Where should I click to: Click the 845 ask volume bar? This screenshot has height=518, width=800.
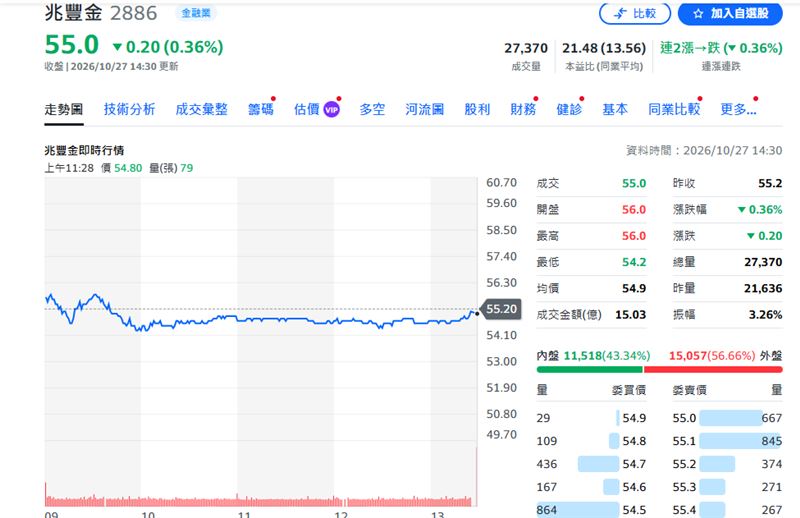(741, 441)
